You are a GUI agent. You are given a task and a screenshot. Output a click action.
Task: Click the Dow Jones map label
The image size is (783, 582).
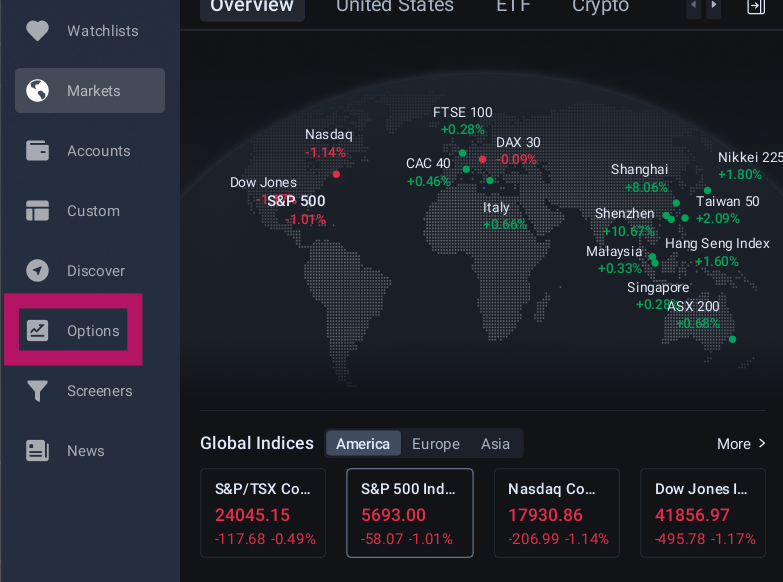[263, 182]
